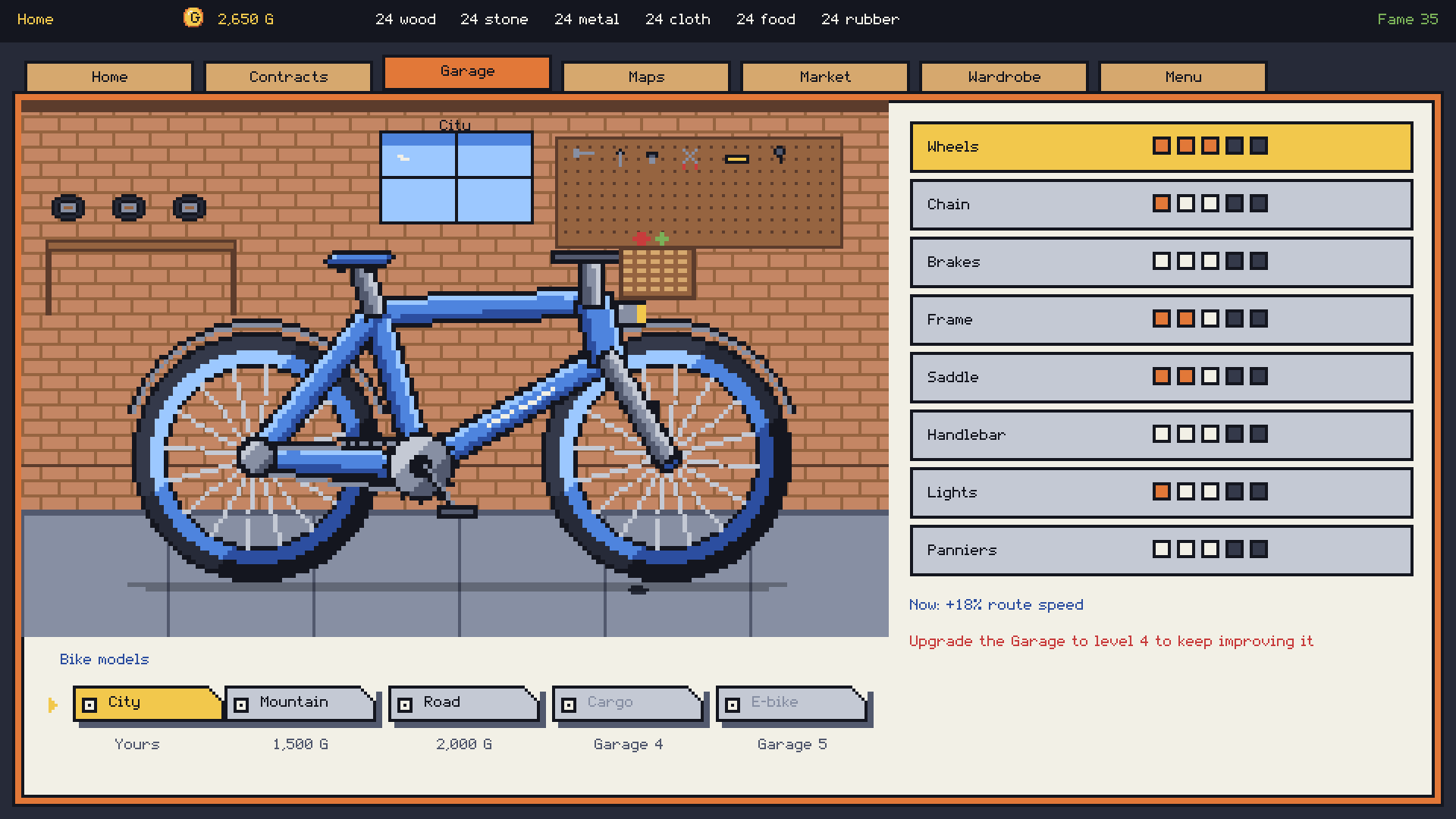Click the green plus sign under pegboard
1456x819 pixels.
[x=662, y=239]
